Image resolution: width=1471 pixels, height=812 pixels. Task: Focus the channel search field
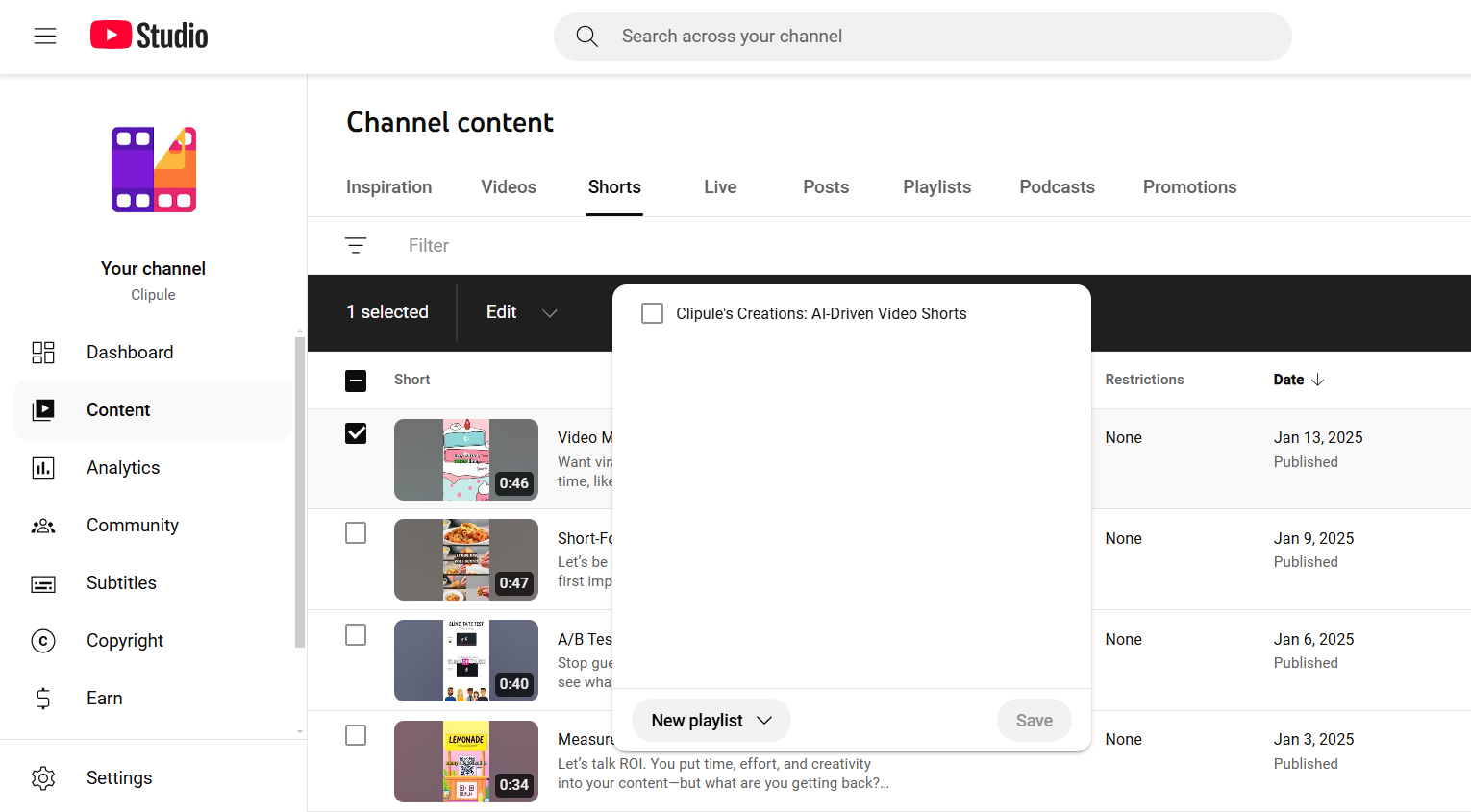(x=923, y=37)
